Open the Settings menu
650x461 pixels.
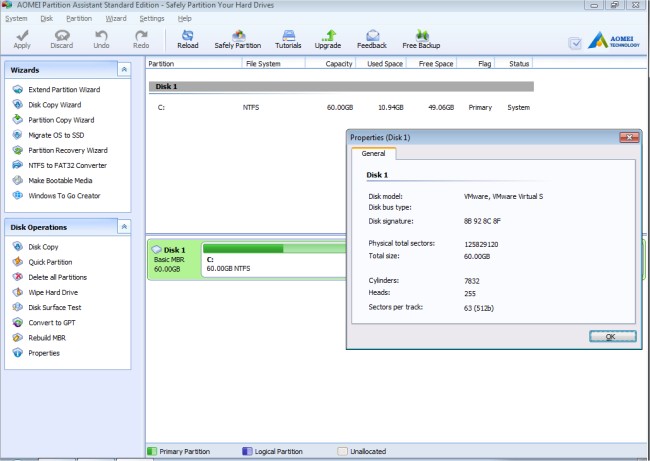(152, 19)
